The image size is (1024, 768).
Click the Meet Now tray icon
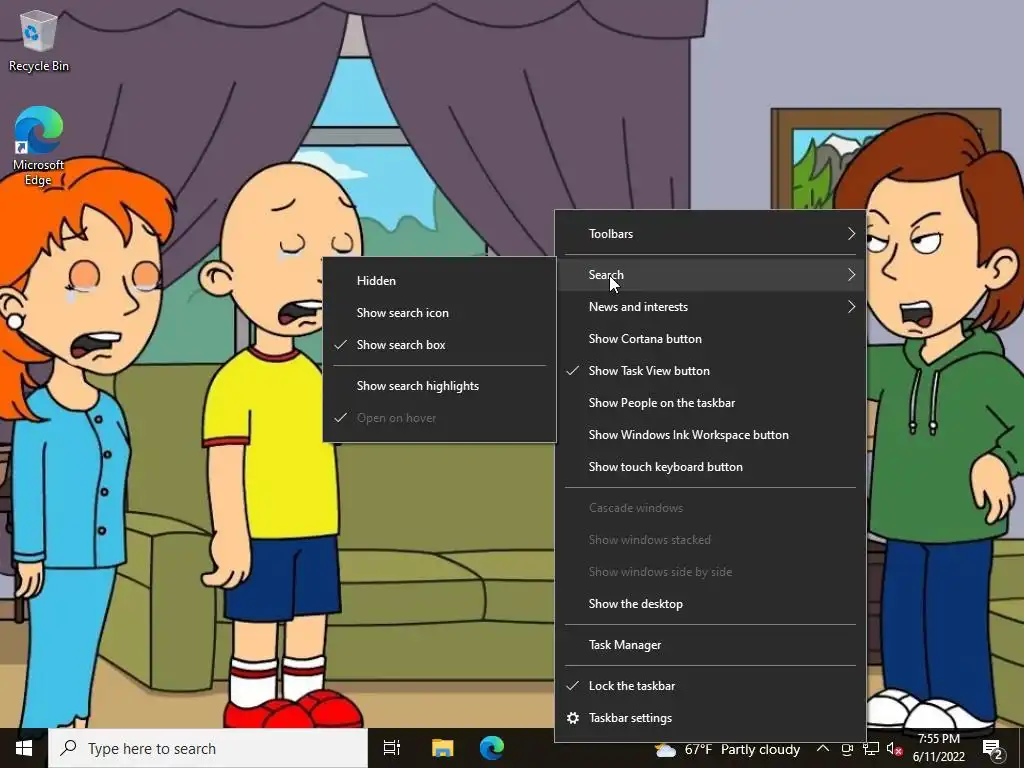[x=847, y=749]
